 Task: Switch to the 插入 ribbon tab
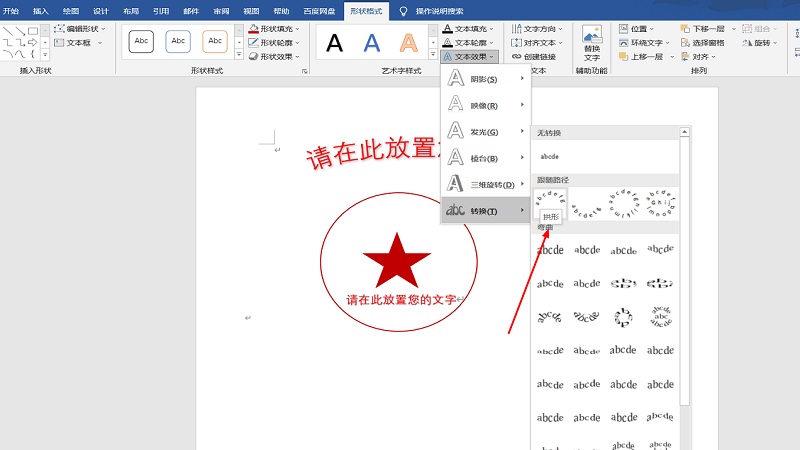[40, 11]
